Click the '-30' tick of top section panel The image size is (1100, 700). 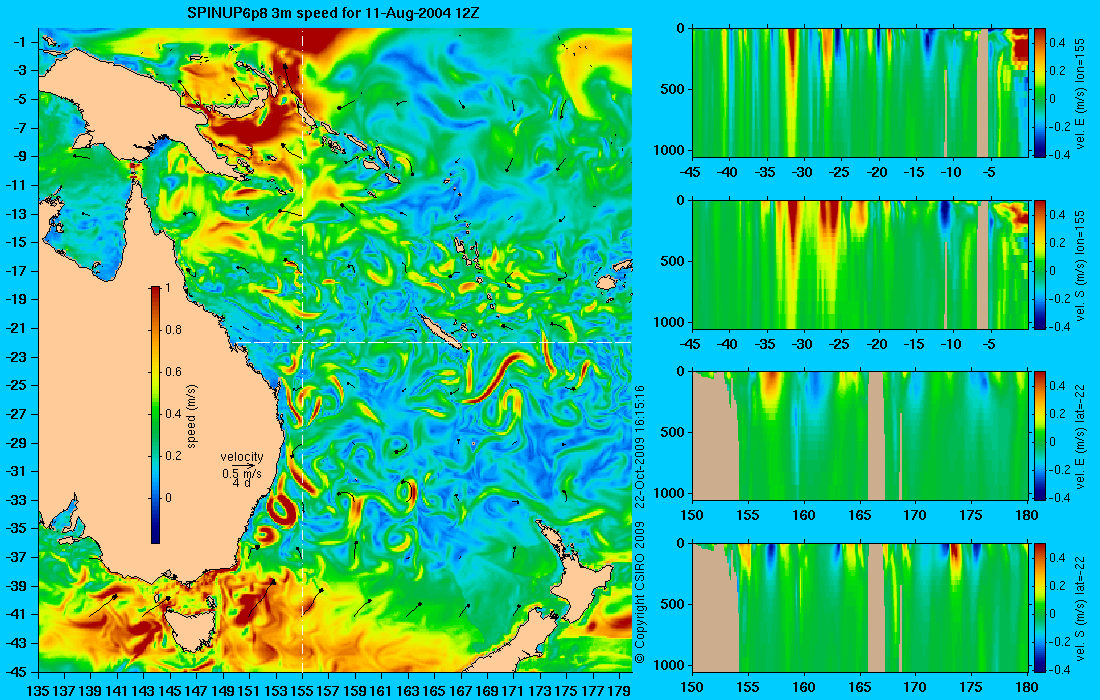pyautogui.click(x=803, y=172)
